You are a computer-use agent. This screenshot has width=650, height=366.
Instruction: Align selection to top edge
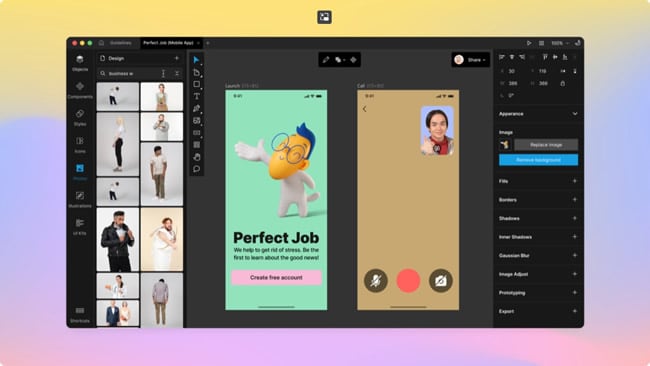click(x=545, y=57)
